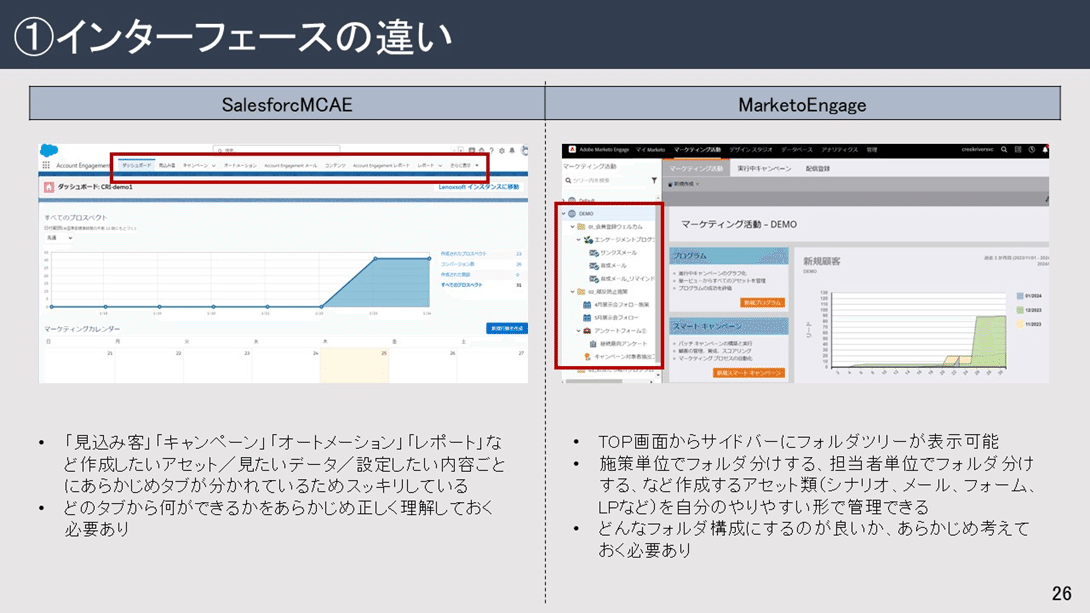Open the 実行中キャンペーン tab in Marketo
This screenshot has height=613, width=1090.
coord(764,169)
